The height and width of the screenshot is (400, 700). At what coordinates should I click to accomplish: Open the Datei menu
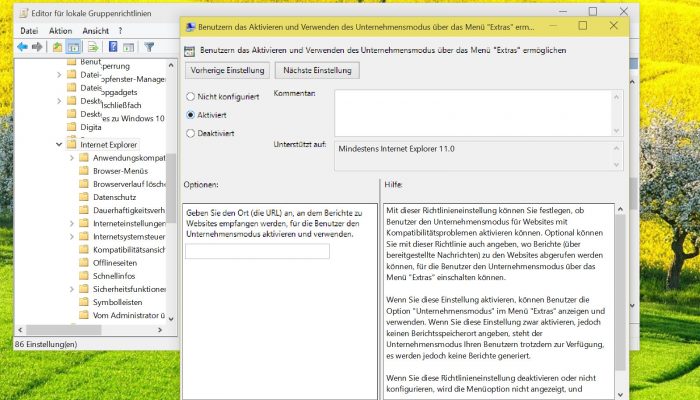[29, 31]
